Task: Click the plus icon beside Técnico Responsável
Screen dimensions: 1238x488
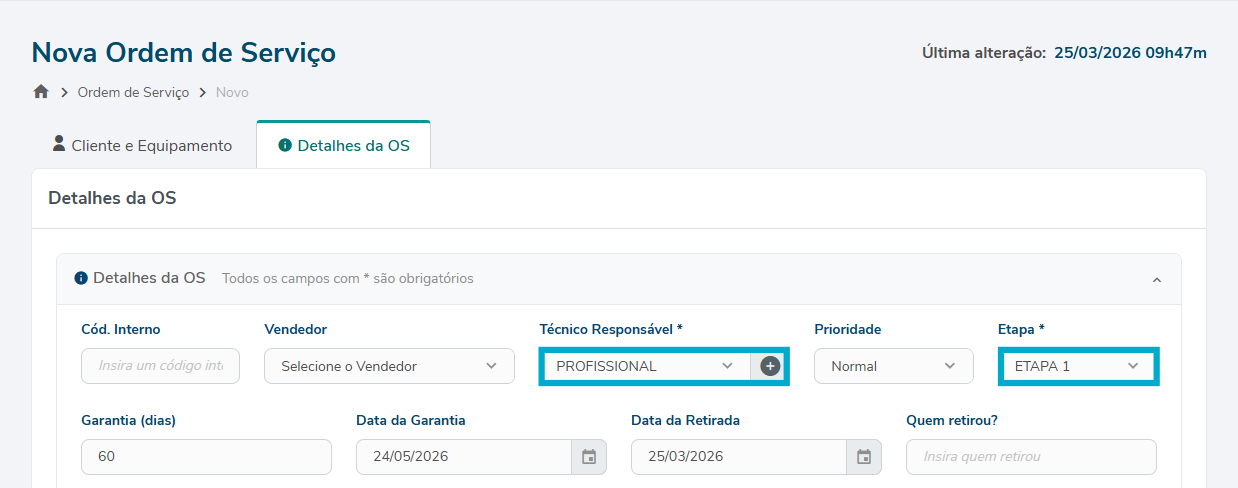Action: [x=770, y=366]
